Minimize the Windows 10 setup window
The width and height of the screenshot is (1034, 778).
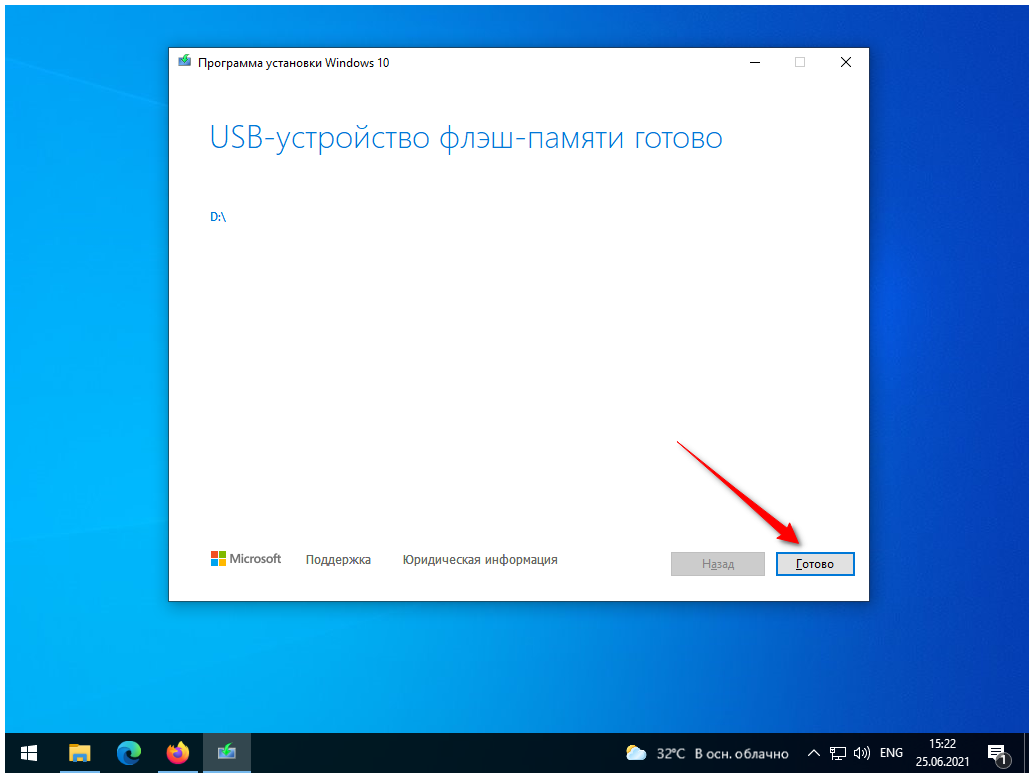[755, 62]
